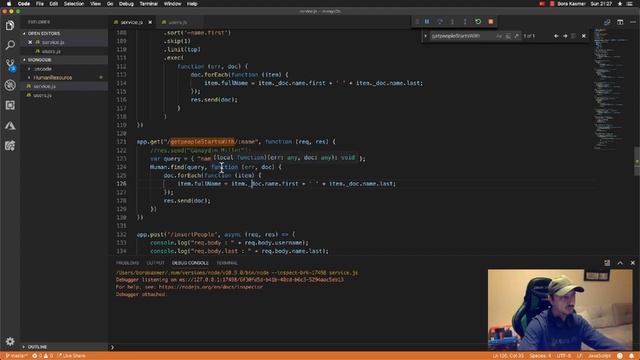Toggle Match Whole Word in find widget
Screen dimensions: 640x360
coord(508,36)
